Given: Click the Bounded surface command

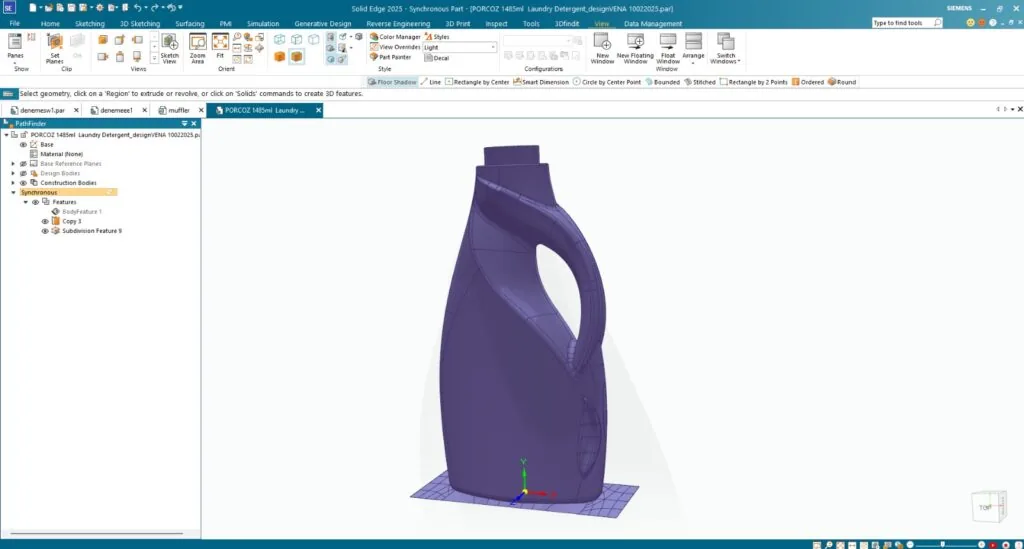Looking at the screenshot, I should pos(662,82).
